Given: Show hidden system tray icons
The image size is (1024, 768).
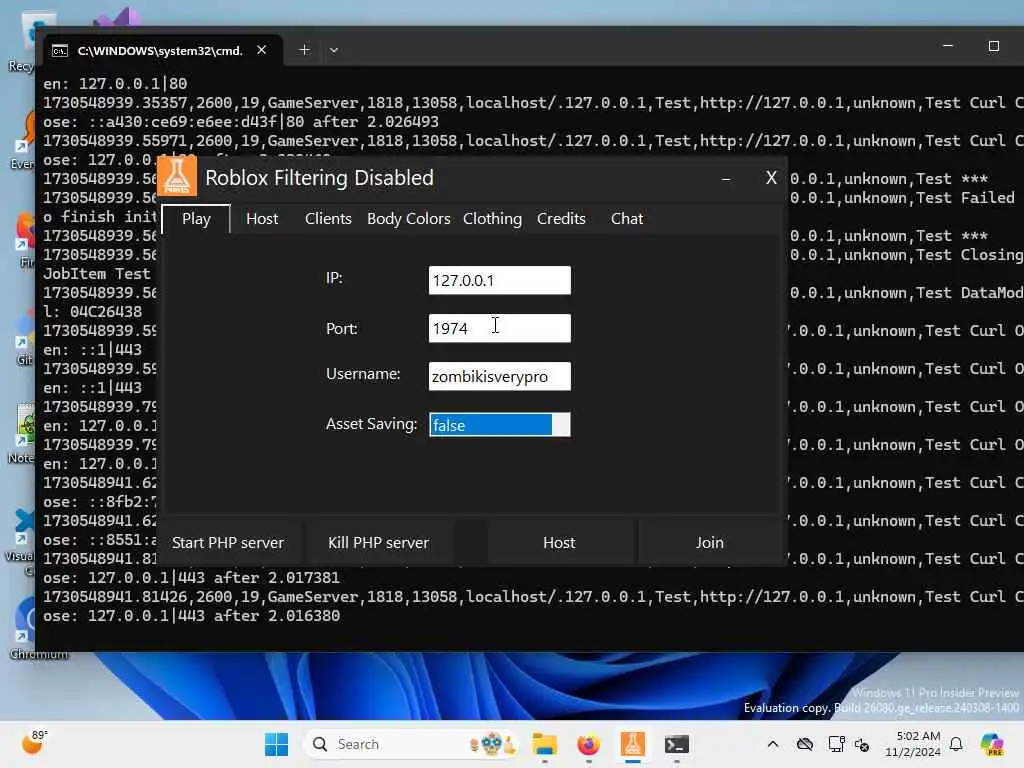Looking at the screenshot, I should click(x=773, y=744).
